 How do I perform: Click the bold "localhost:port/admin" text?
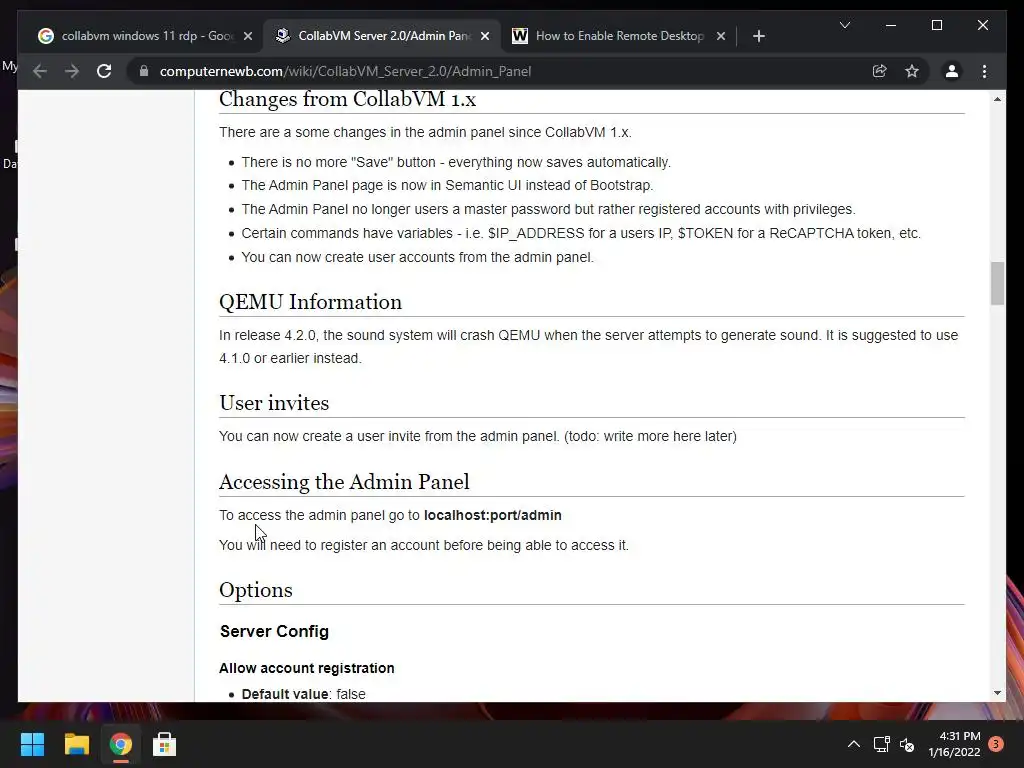(492, 515)
